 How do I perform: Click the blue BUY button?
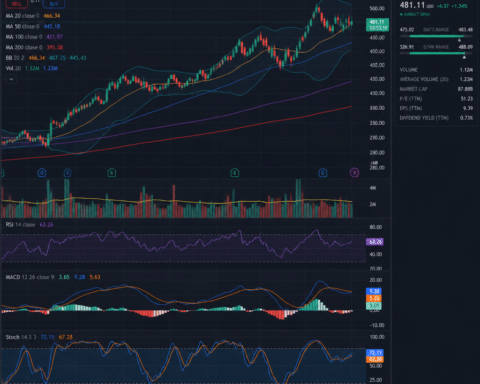54,4
